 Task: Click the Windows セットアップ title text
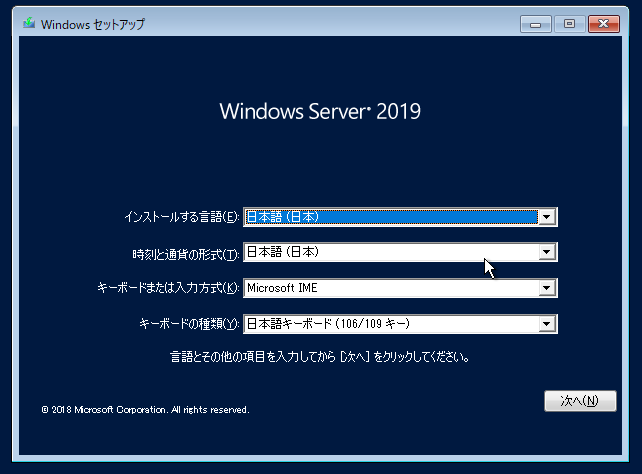point(93,25)
